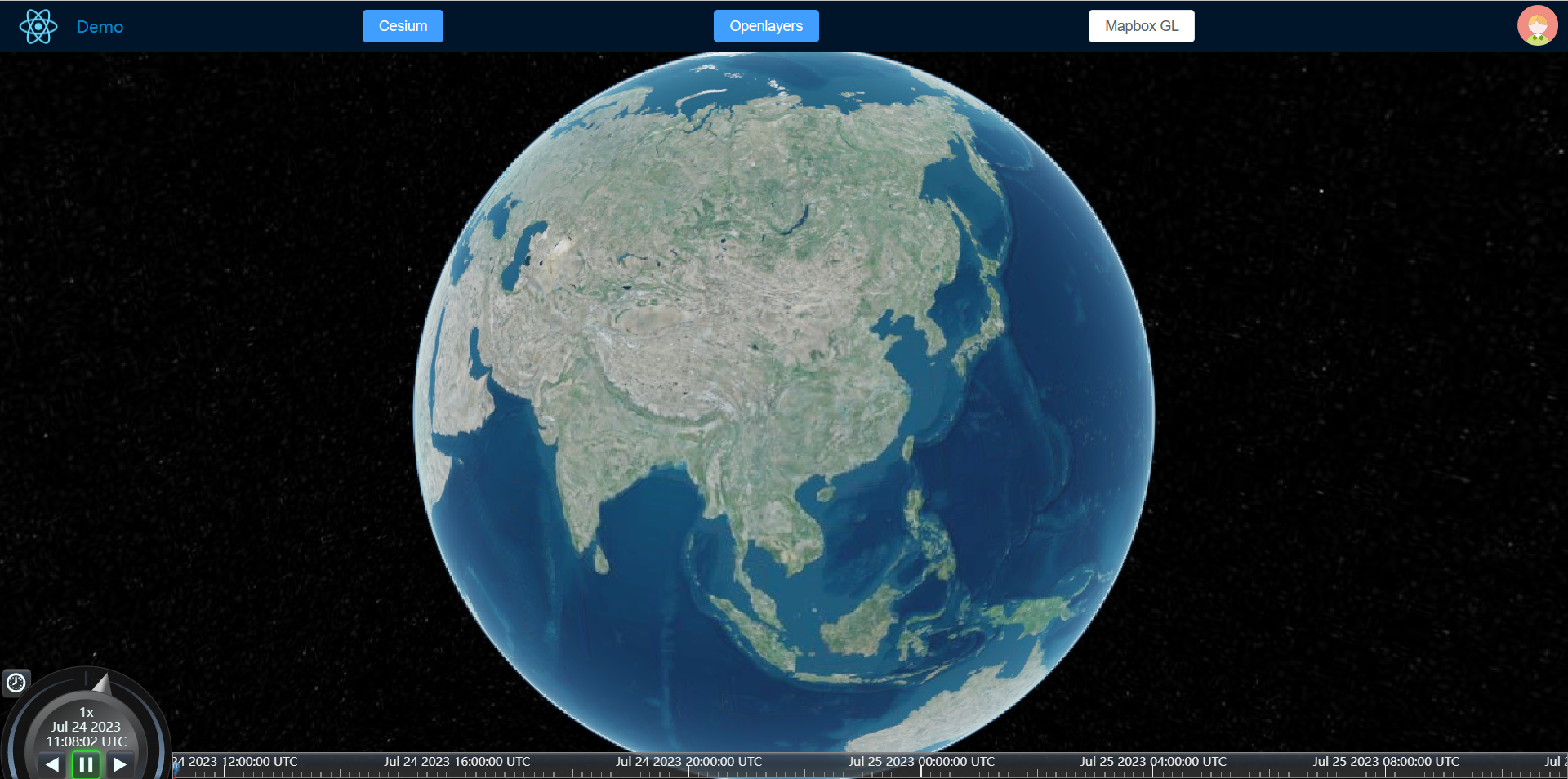Switch to the Mapbox GL map view
The image size is (1568, 779).
click(1141, 26)
